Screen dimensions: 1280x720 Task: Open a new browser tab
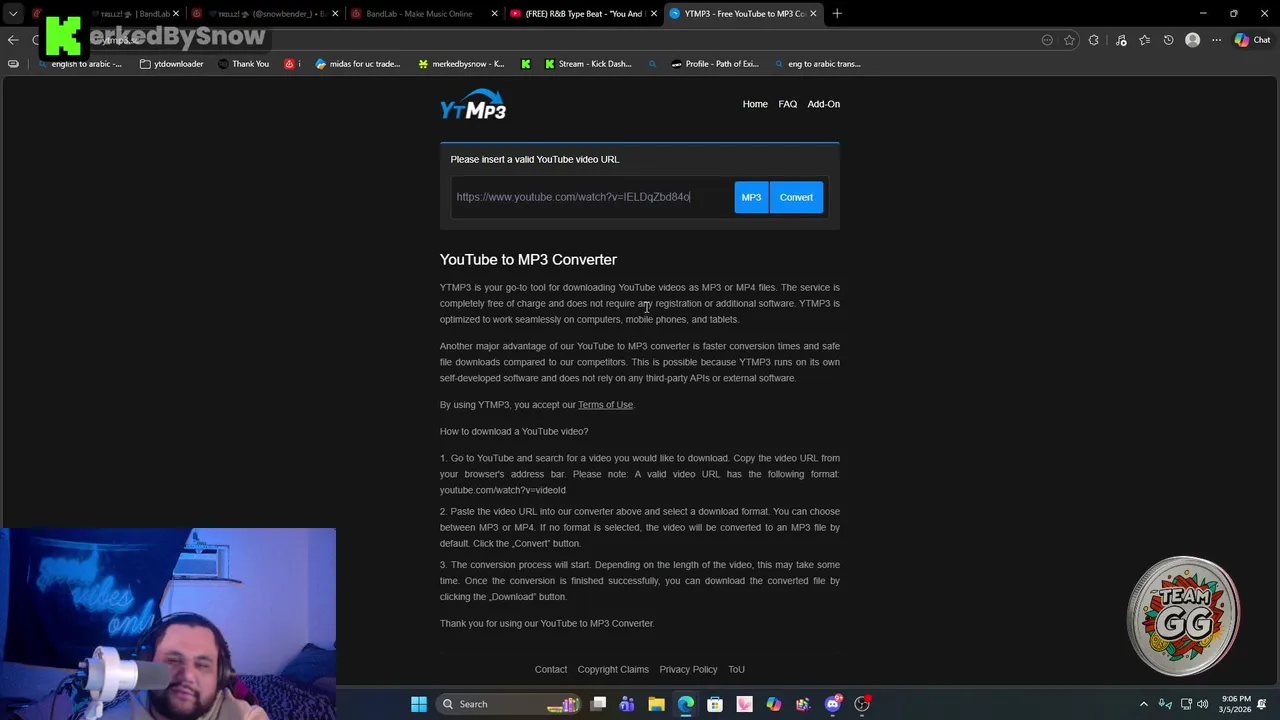(837, 14)
